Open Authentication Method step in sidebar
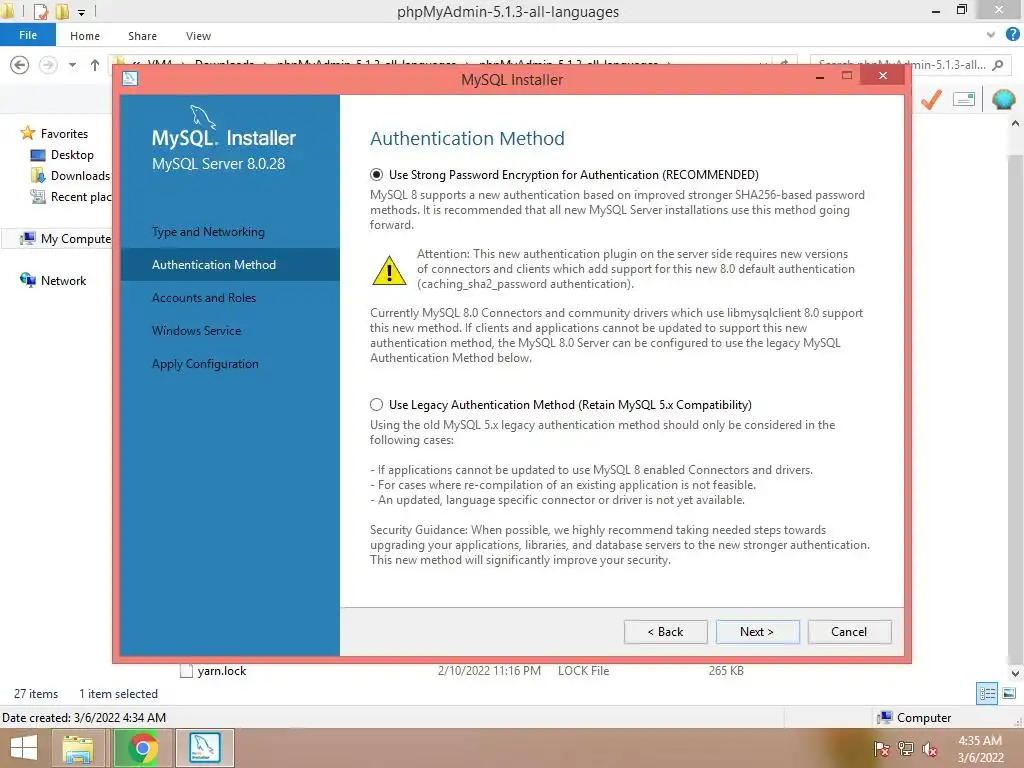 (230, 264)
